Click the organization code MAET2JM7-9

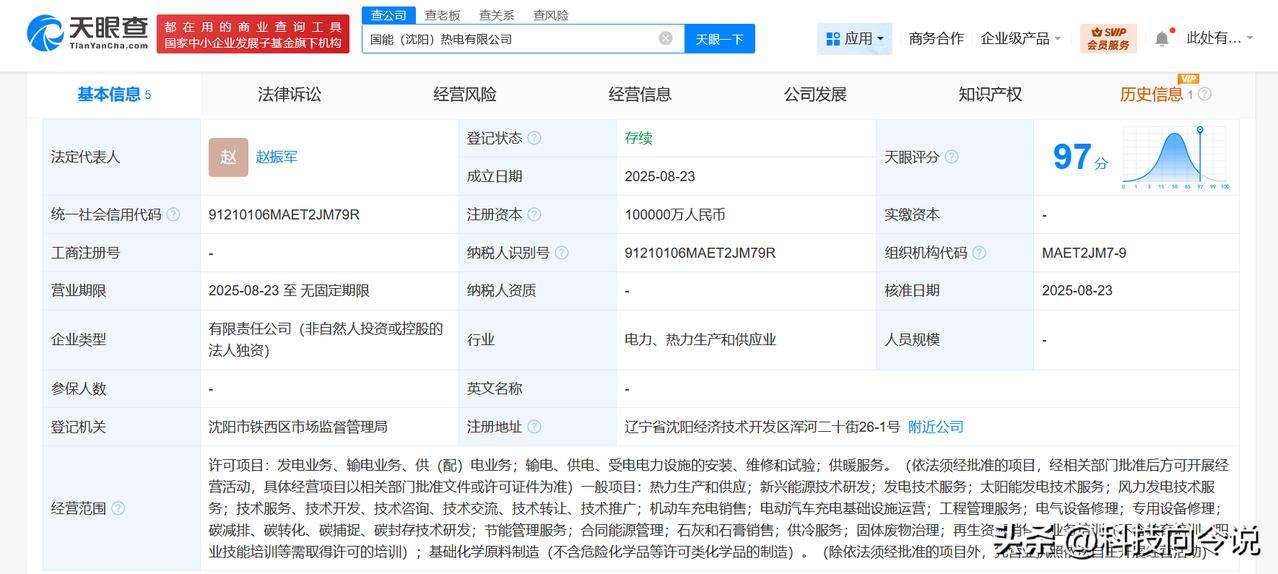pos(1084,253)
